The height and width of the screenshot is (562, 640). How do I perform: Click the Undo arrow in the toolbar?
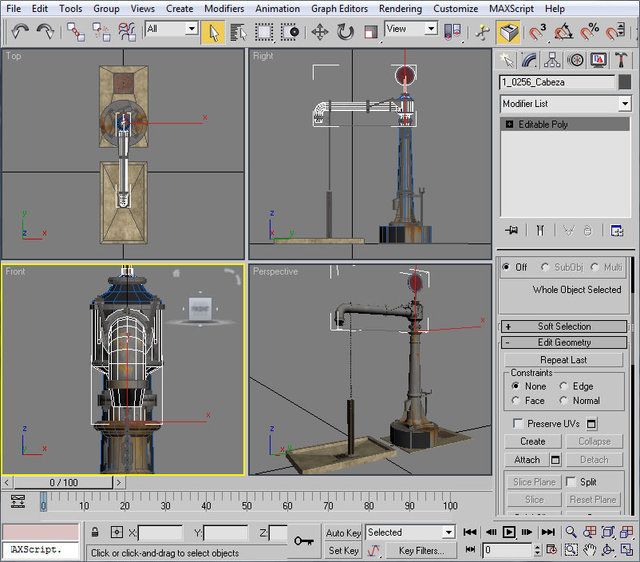20,32
